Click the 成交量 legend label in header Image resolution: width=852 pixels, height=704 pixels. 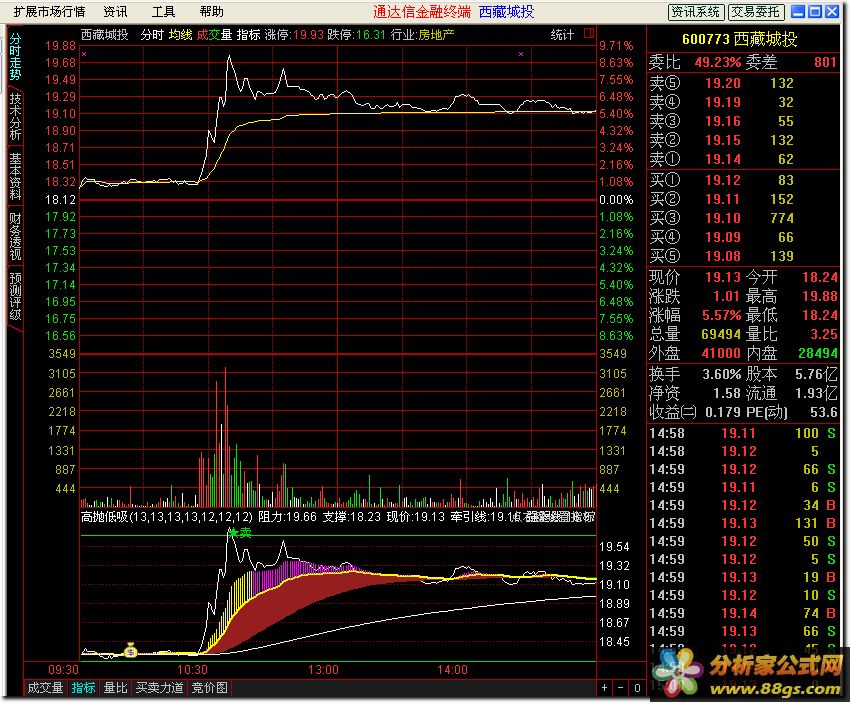[214, 35]
